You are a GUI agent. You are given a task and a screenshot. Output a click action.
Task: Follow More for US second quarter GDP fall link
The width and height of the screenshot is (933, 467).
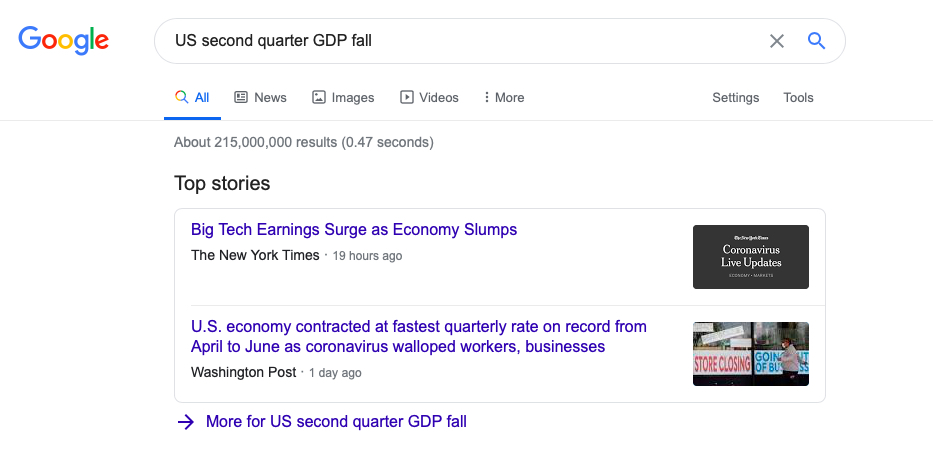336,422
